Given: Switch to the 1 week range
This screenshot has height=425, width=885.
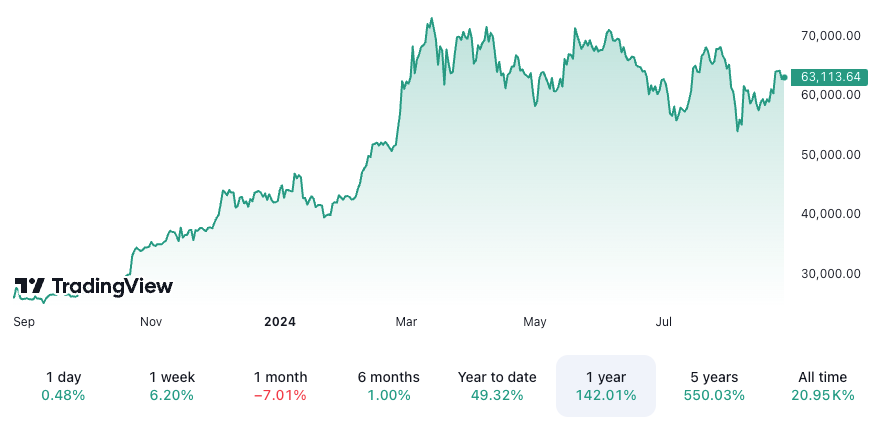Looking at the screenshot, I should pos(172,385).
